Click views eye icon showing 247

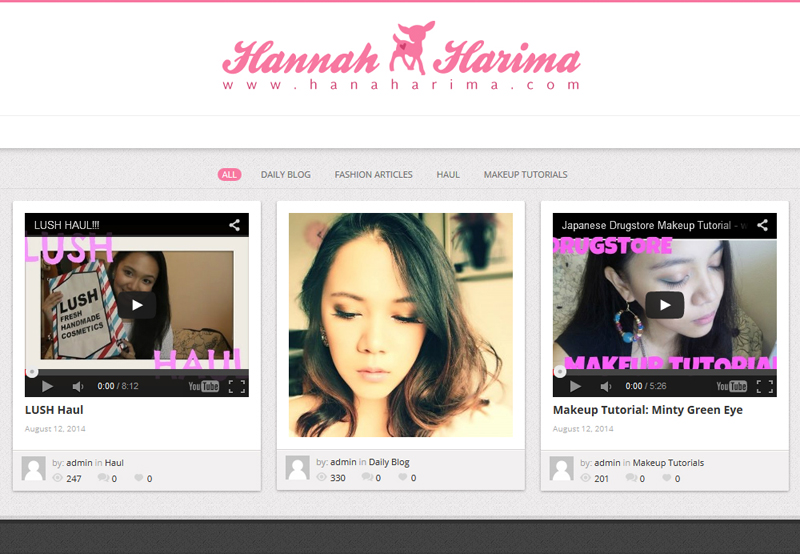(x=58, y=478)
